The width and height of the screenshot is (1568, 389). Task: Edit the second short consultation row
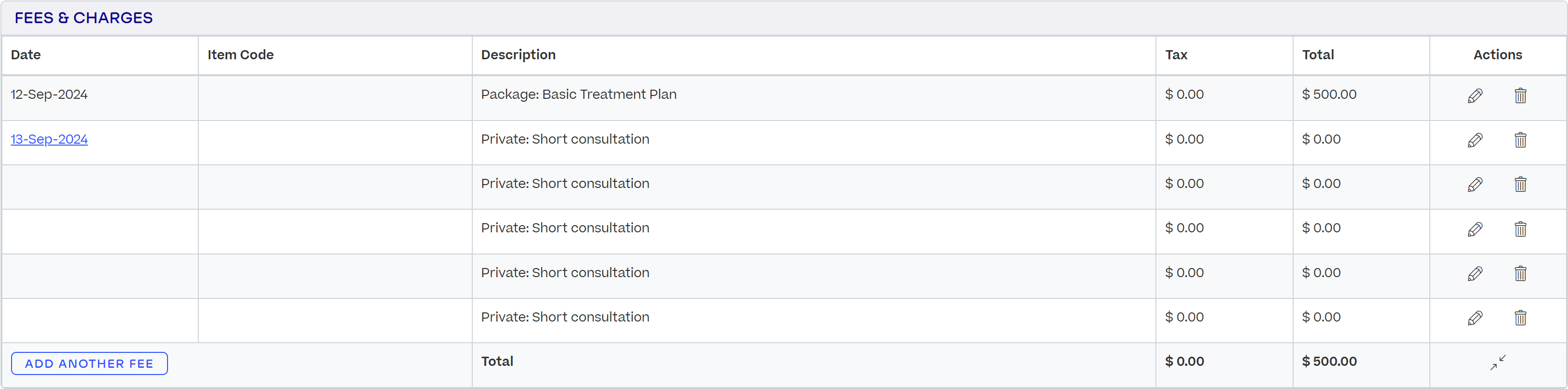1475,185
